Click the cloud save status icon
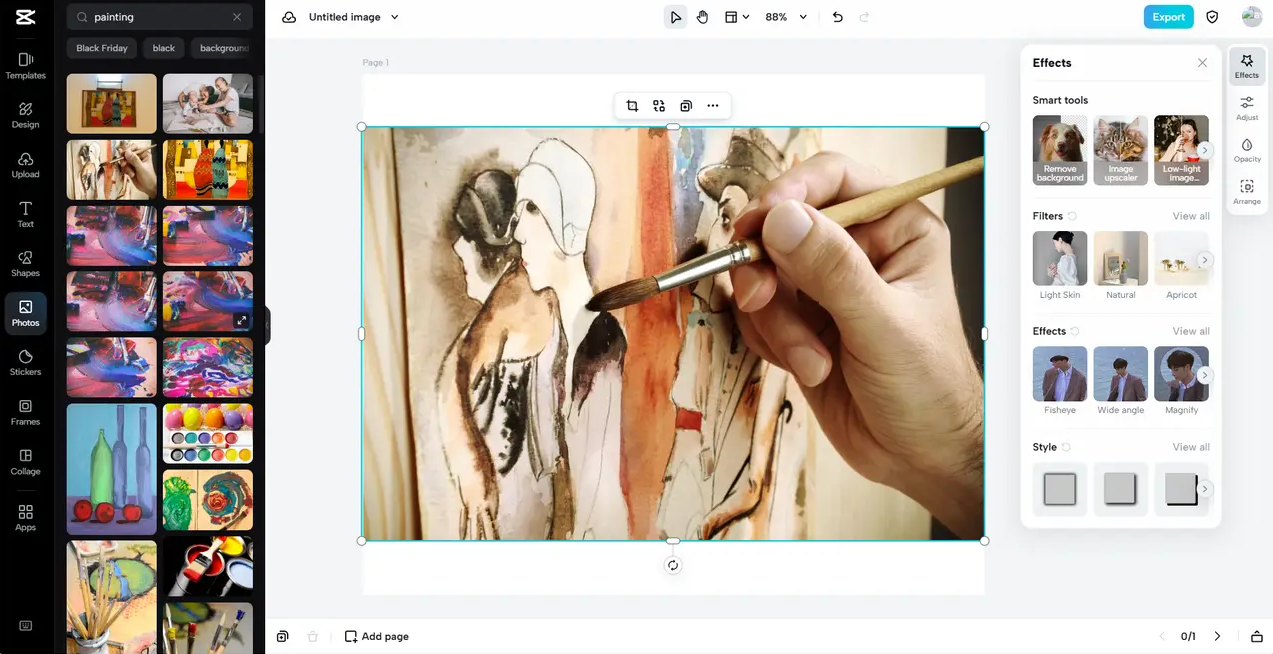This screenshot has width=1273, height=654. [x=289, y=17]
